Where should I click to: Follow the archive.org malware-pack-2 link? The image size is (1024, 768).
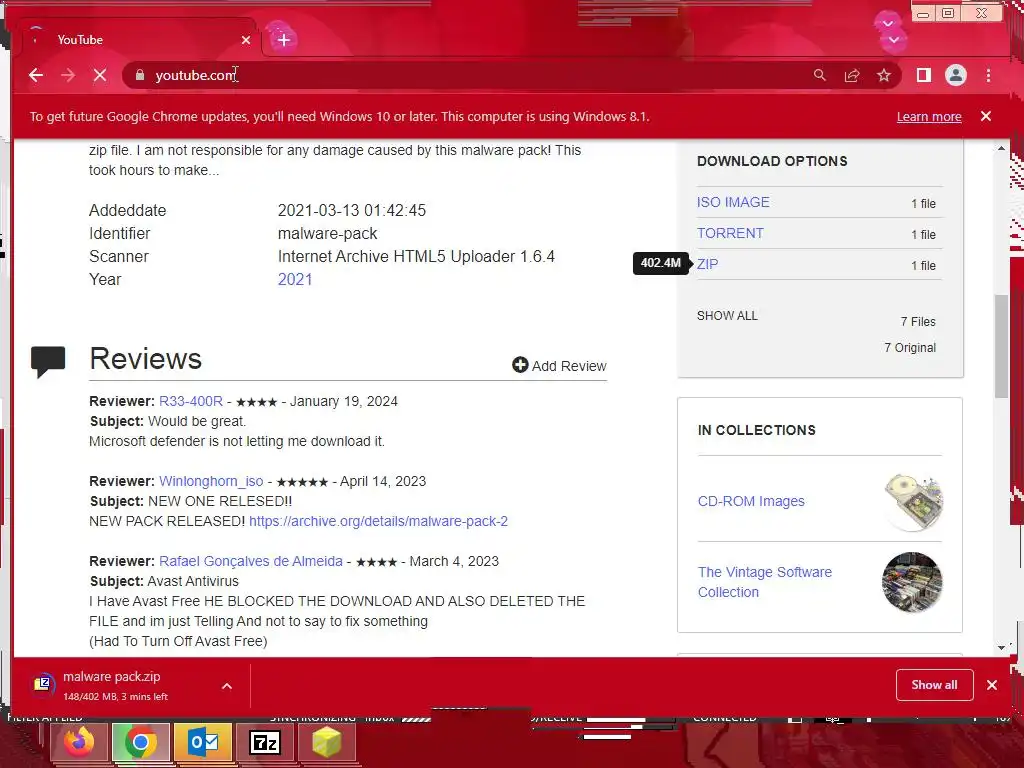point(378,521)
